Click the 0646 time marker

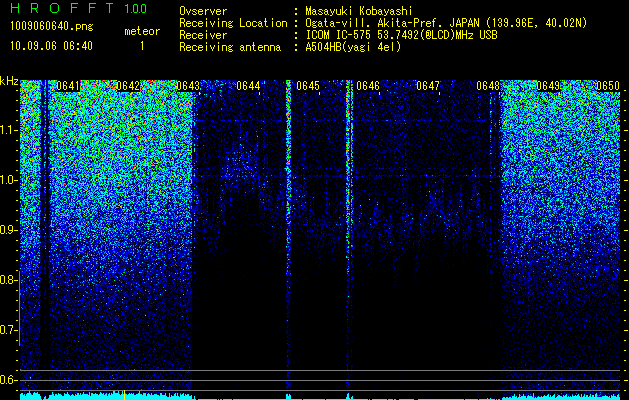coord(368,86)
